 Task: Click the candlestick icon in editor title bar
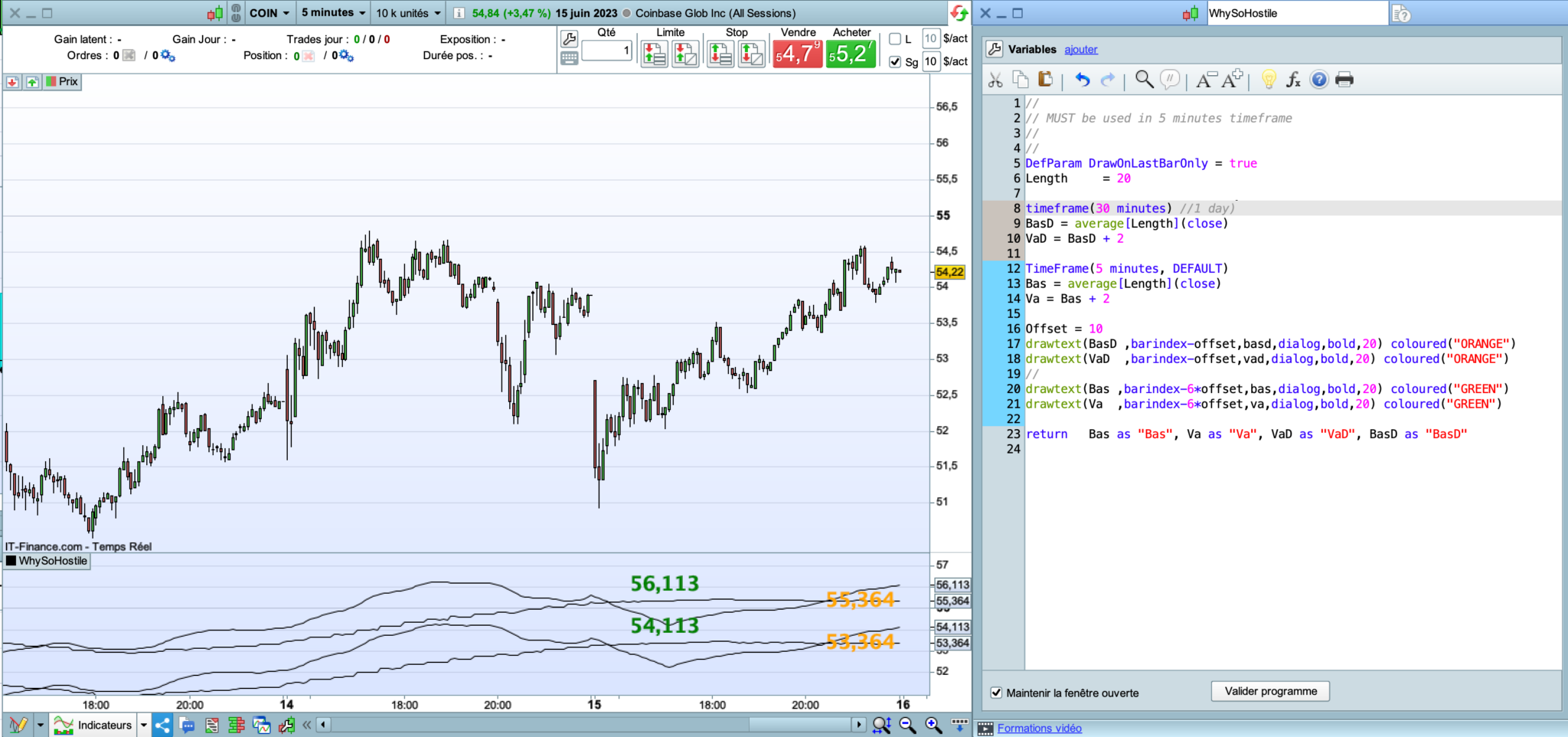click(1191, 13)
